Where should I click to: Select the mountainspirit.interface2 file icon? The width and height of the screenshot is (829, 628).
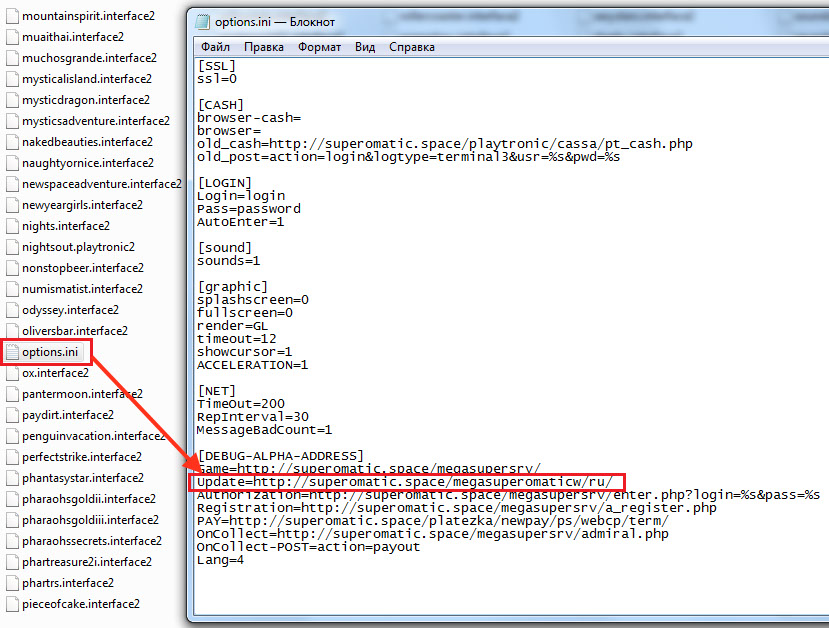pyautogui.click(x=12, y=16)
